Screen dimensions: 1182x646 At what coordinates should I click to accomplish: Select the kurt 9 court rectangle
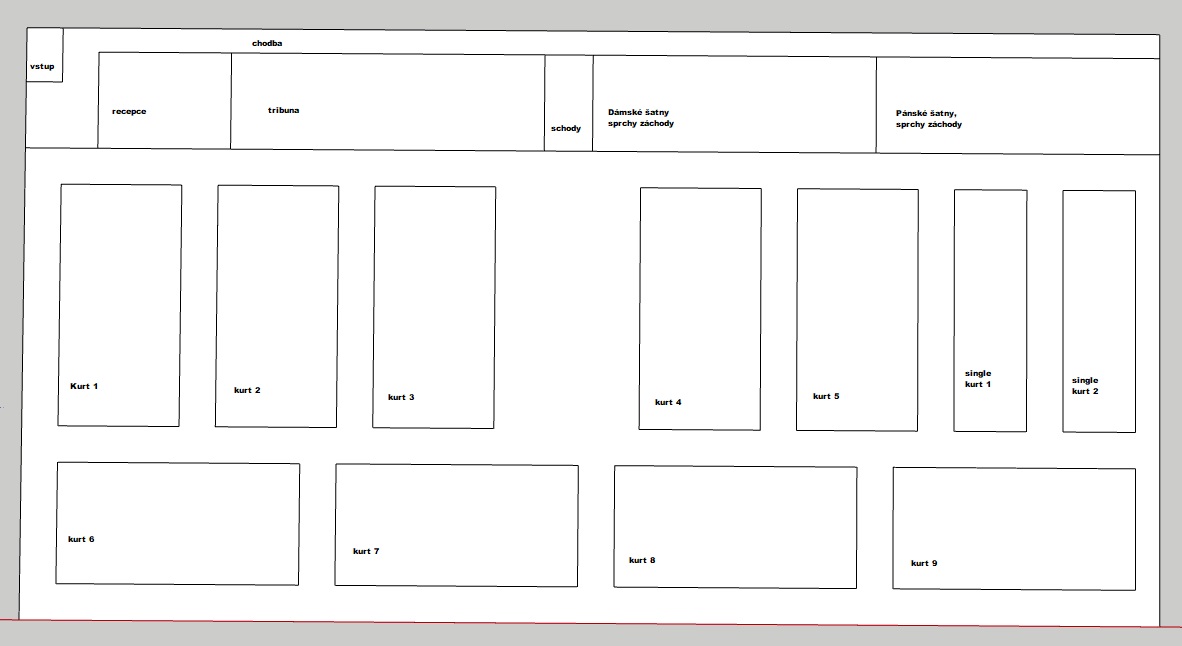coord(1014,528)
